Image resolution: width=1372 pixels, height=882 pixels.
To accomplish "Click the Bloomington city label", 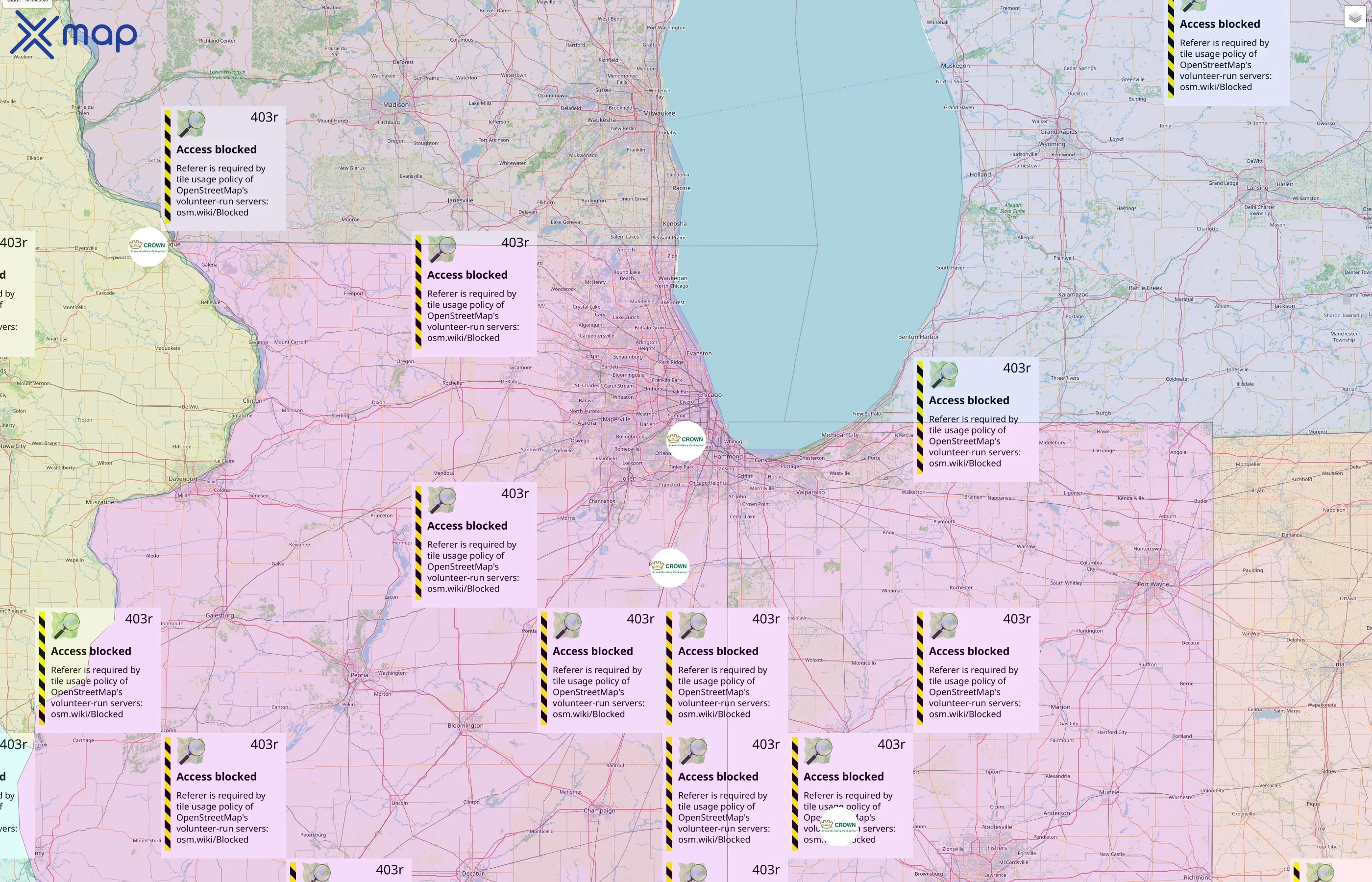I will point(465,726).
